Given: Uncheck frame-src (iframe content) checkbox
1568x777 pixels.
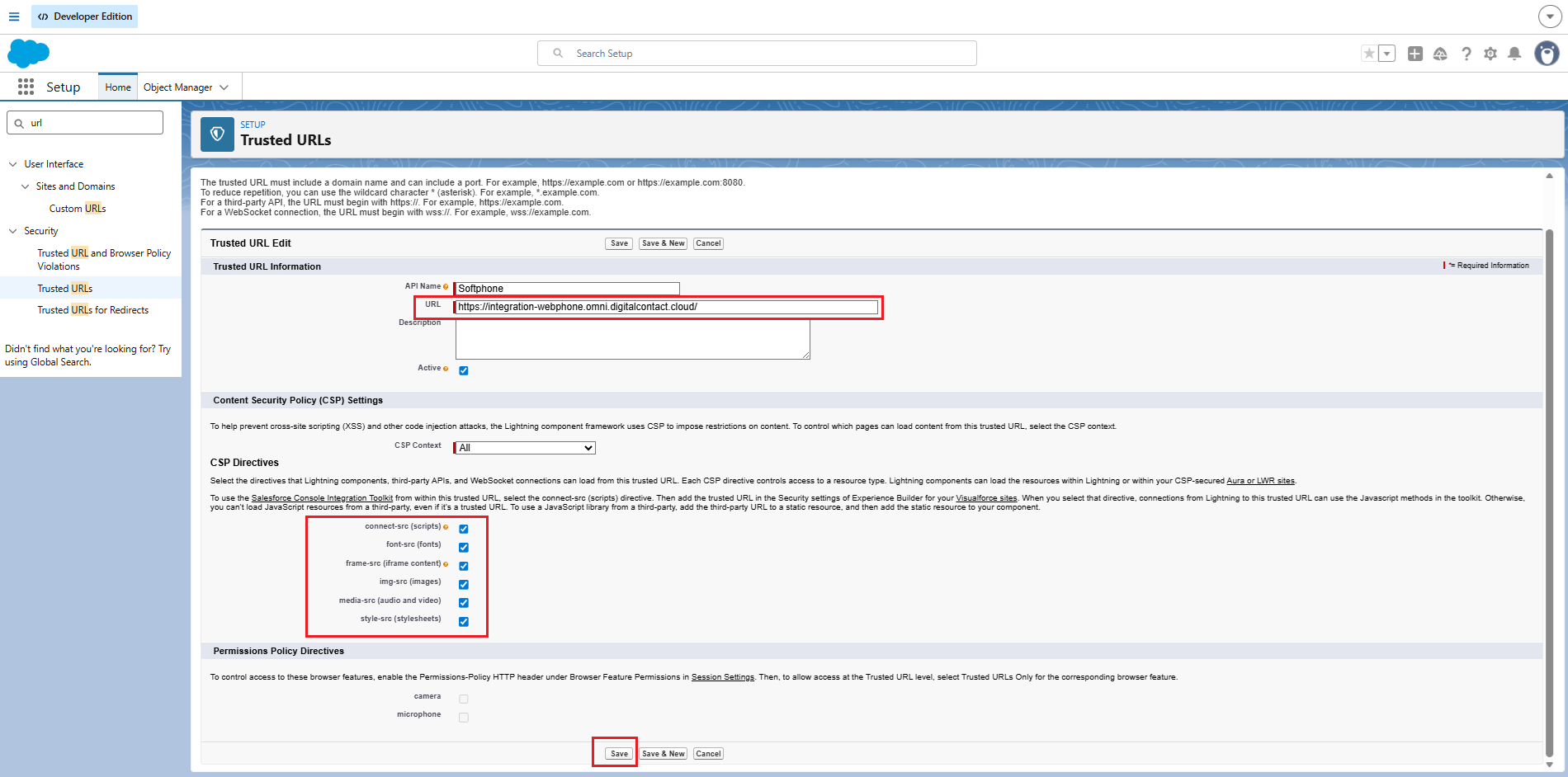Looking at the screenshot, I should [x=464, y=566].
